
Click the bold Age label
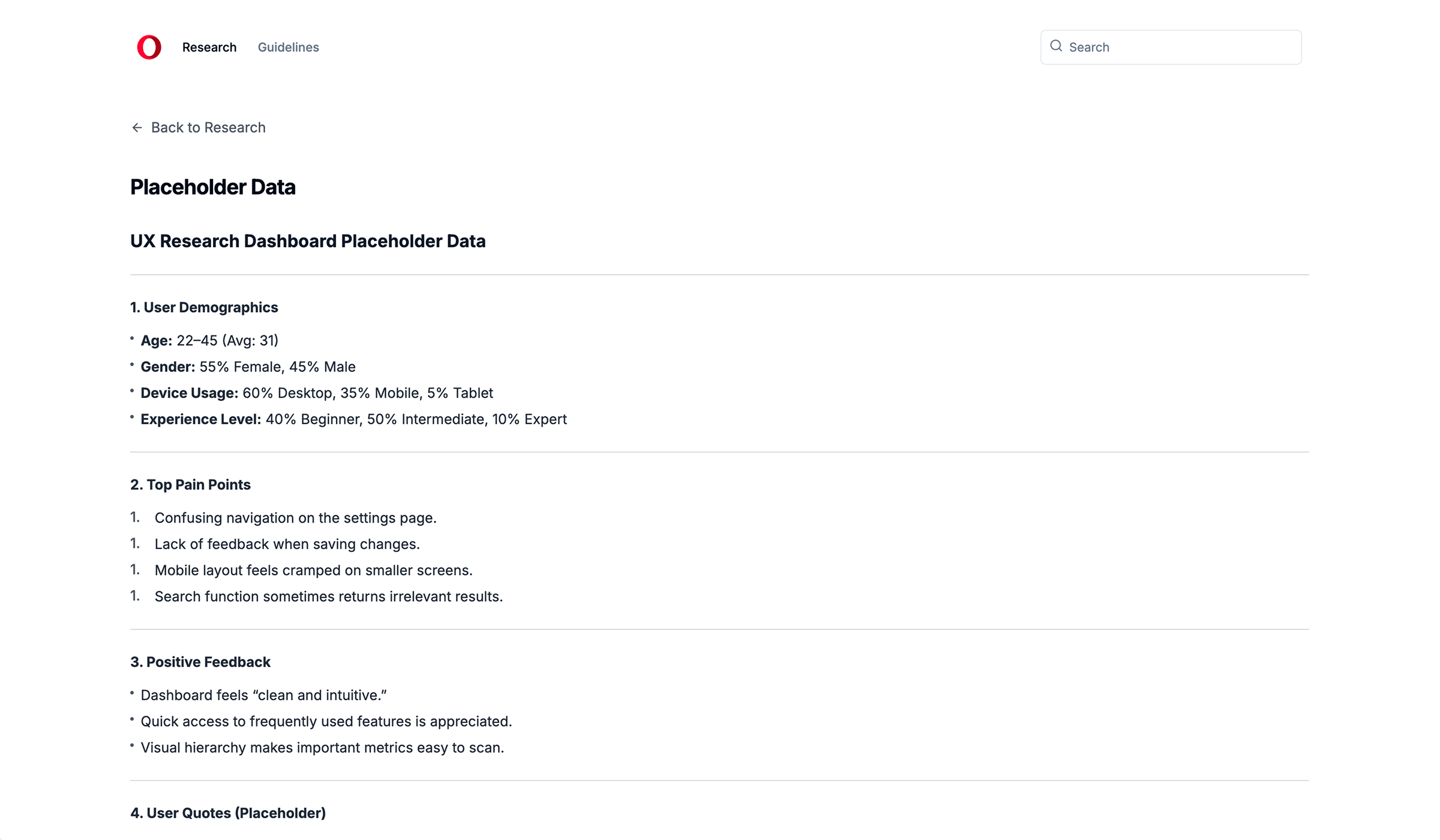coord(156,341)
